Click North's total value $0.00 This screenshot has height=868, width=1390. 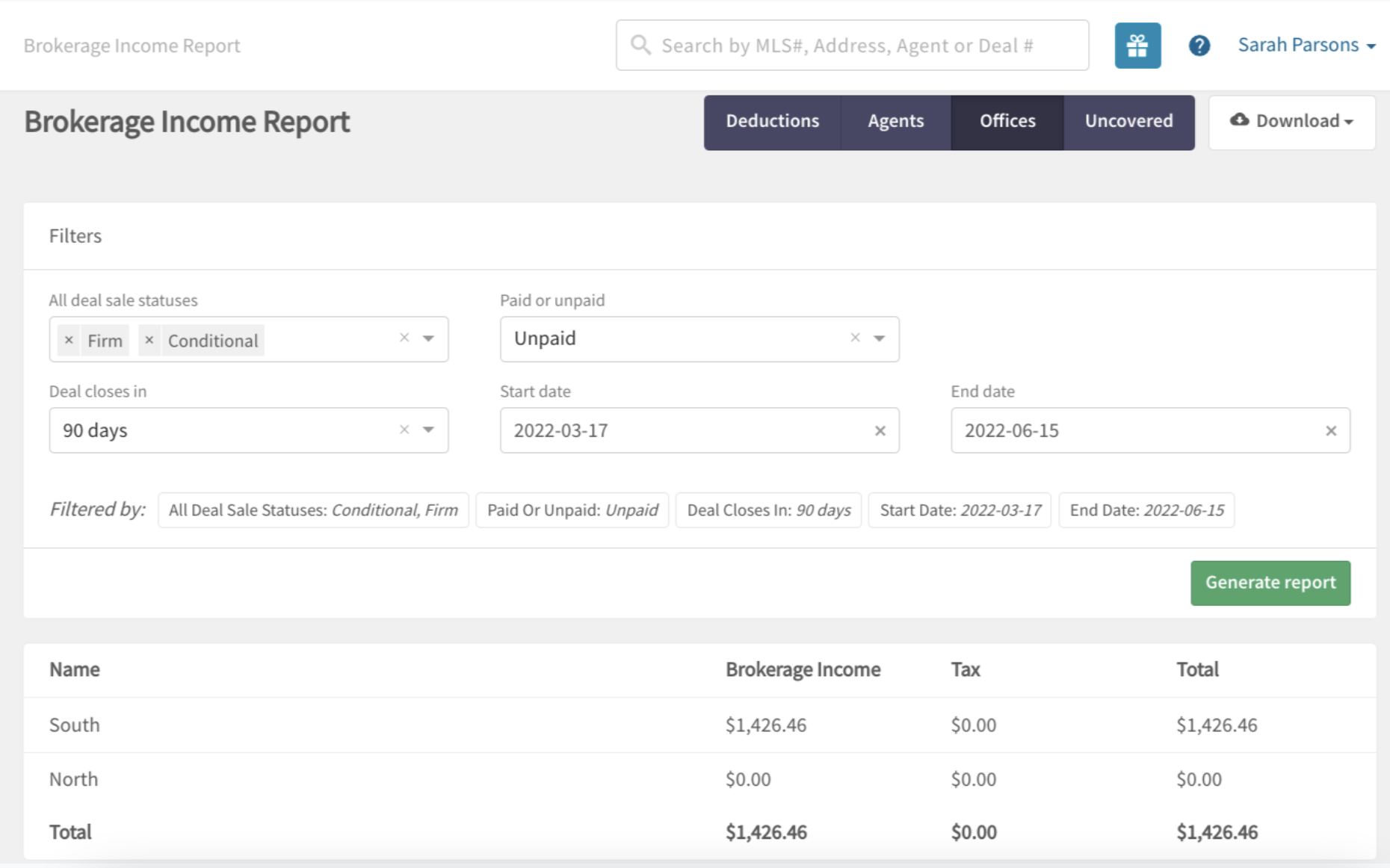point(1199,779)
